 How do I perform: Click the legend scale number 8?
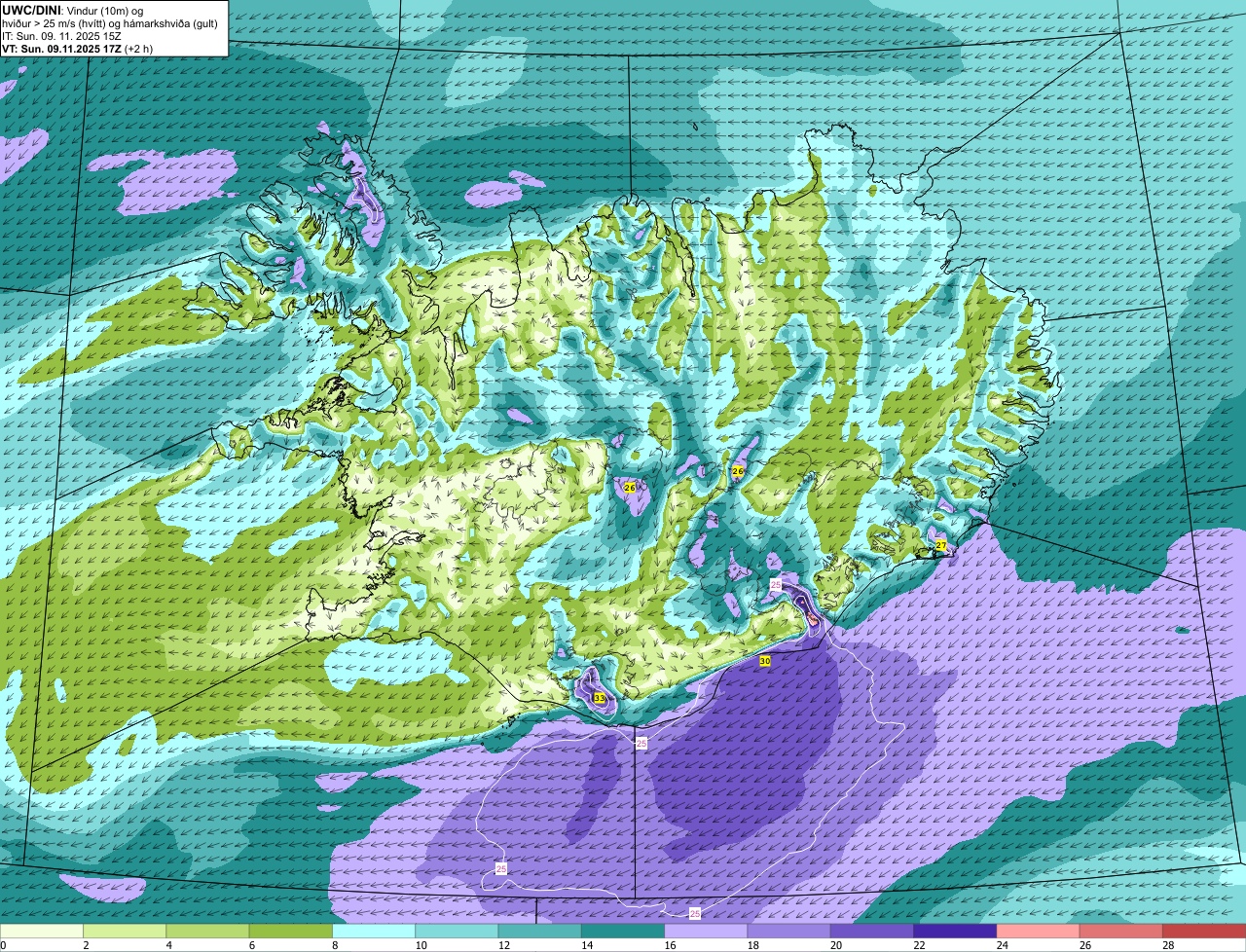[334, 945]
